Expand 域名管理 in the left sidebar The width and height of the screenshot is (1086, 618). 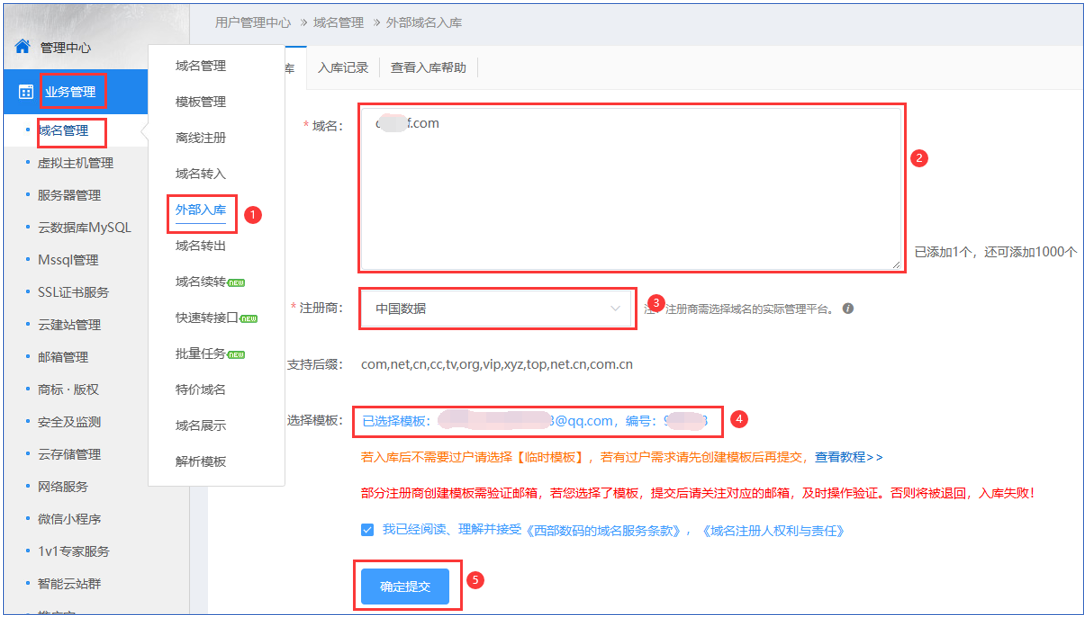coord(63,130)
